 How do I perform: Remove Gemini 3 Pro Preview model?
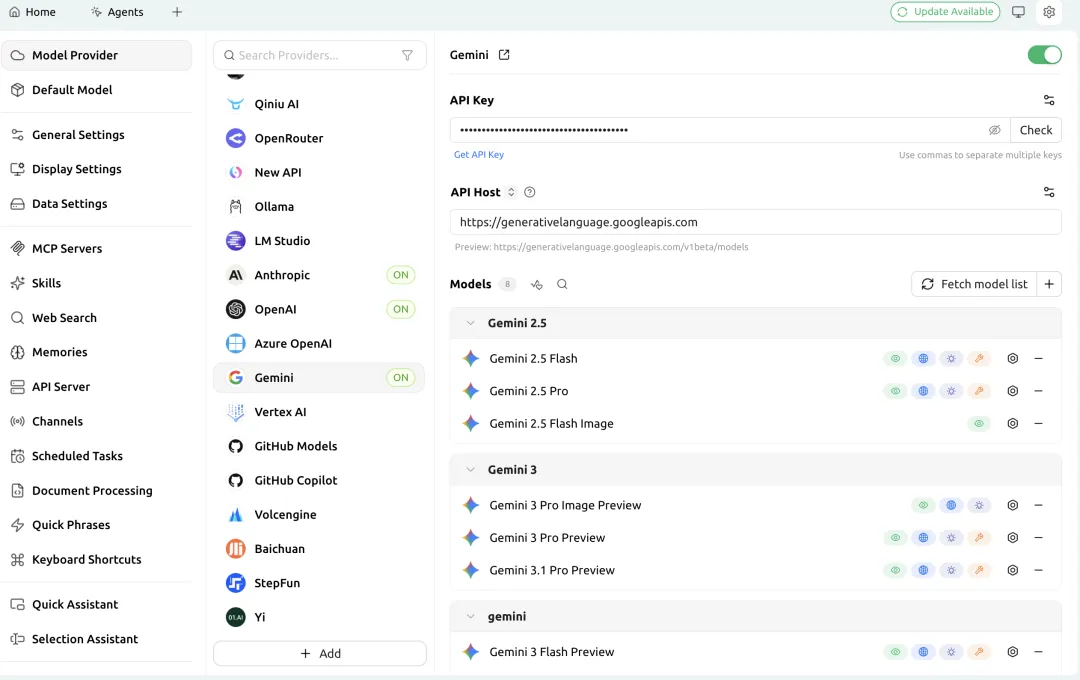[1039, 537]
